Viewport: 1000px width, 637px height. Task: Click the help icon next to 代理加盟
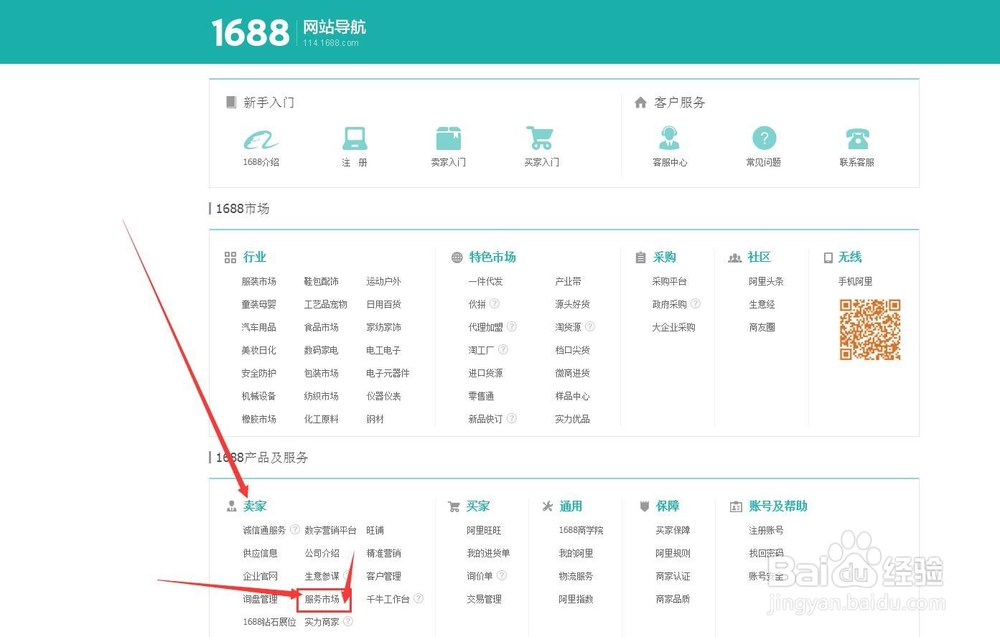pos(511,326)
